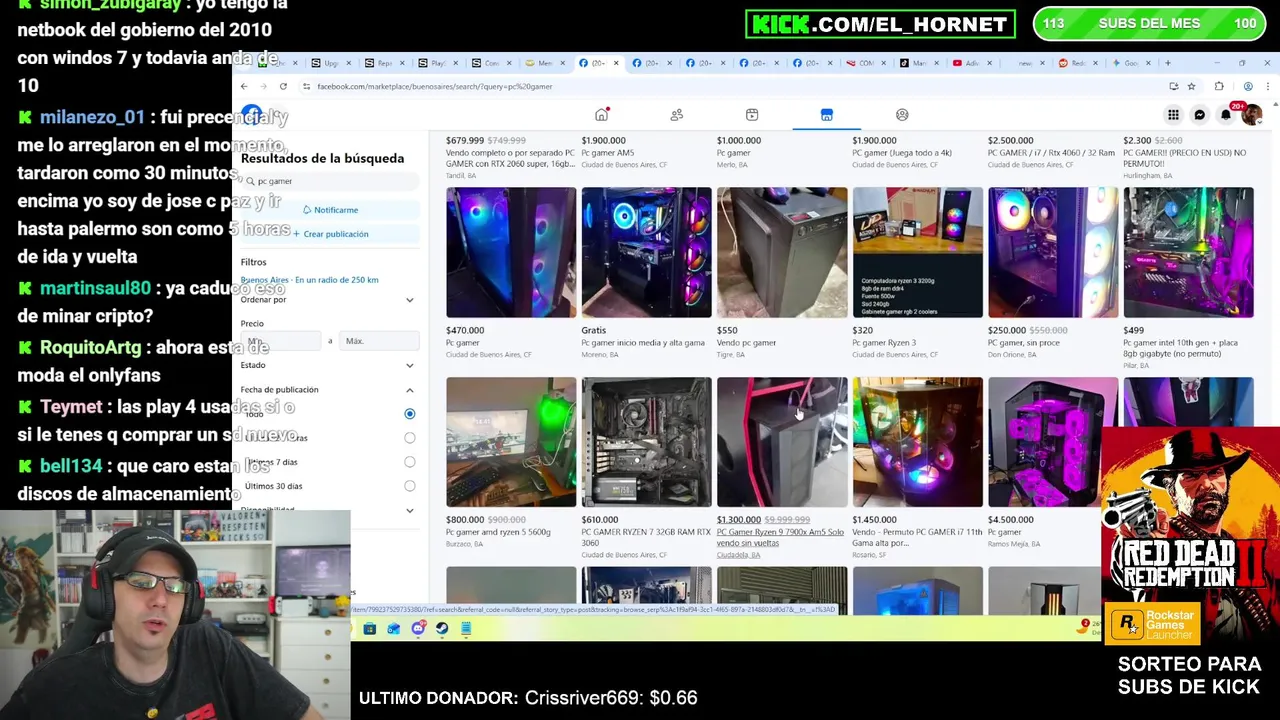Image resolution: width=1280 pixels, height=720 pixels.
Task: Click the 'PC GAMER / i7 / Rtx 4060 / 32 Ram' title
Action: click(x=1051, y=153)
